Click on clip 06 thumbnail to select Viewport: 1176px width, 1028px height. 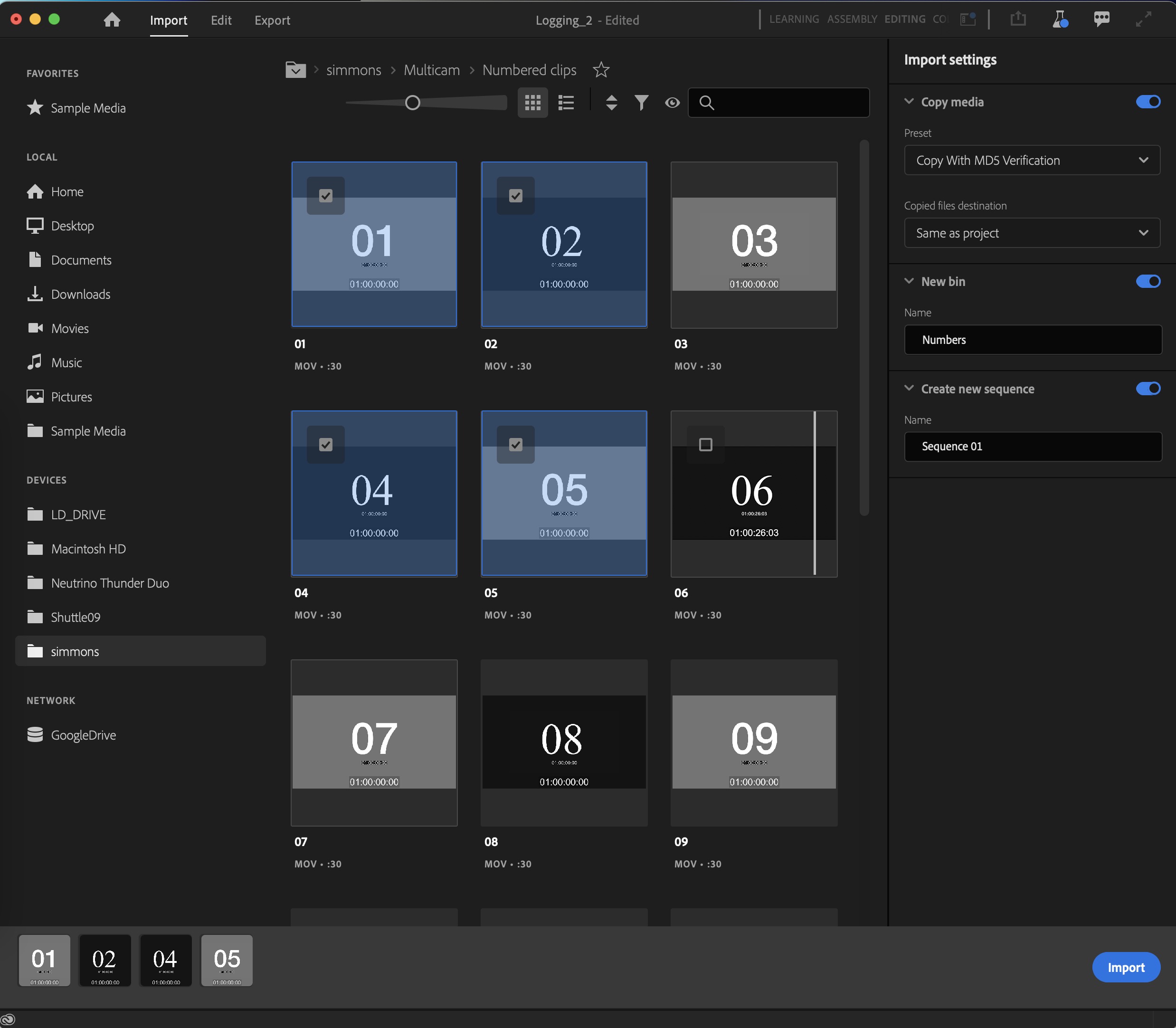click(x=752, y=493)
